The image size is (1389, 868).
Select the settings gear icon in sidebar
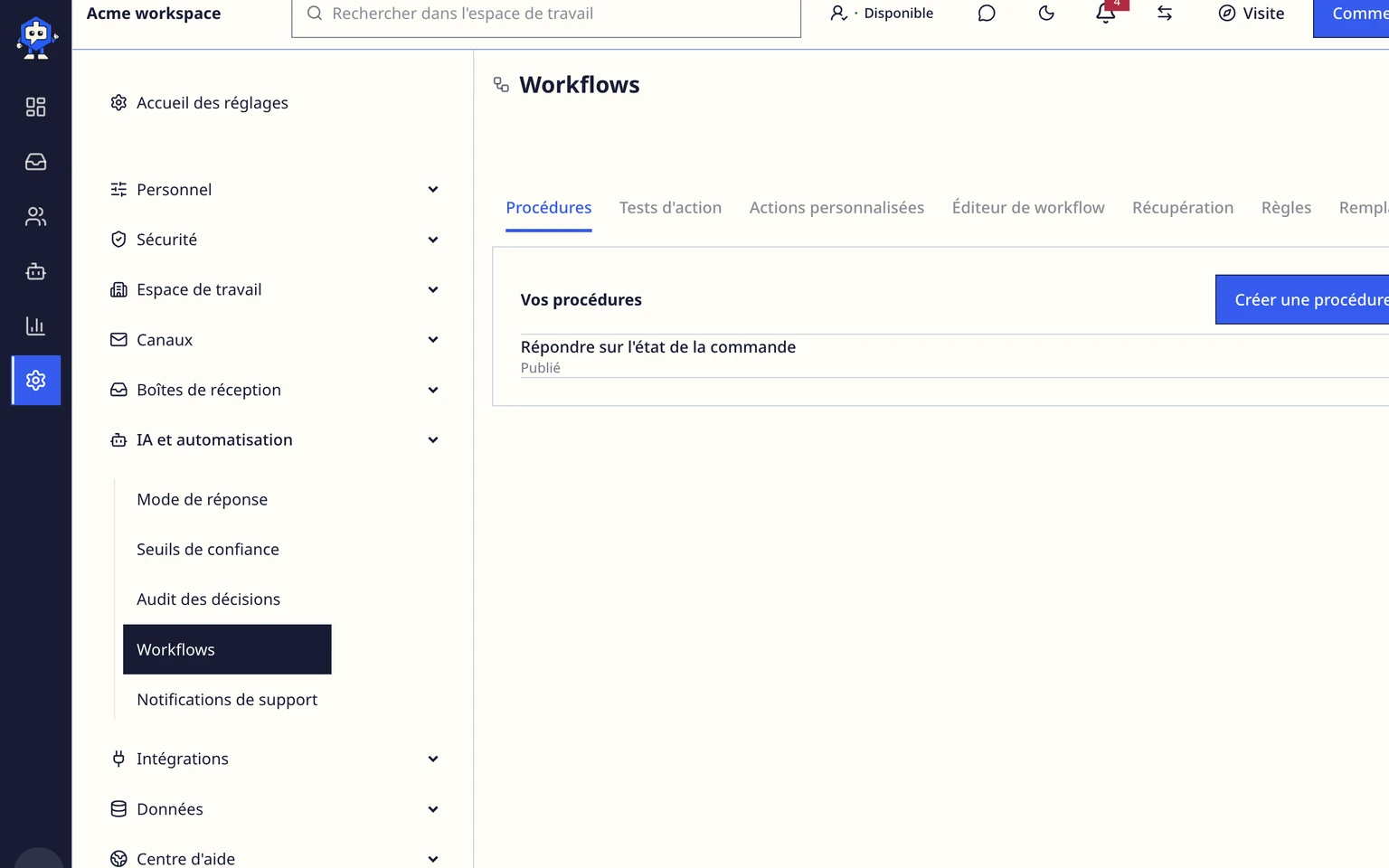[36, 380]
